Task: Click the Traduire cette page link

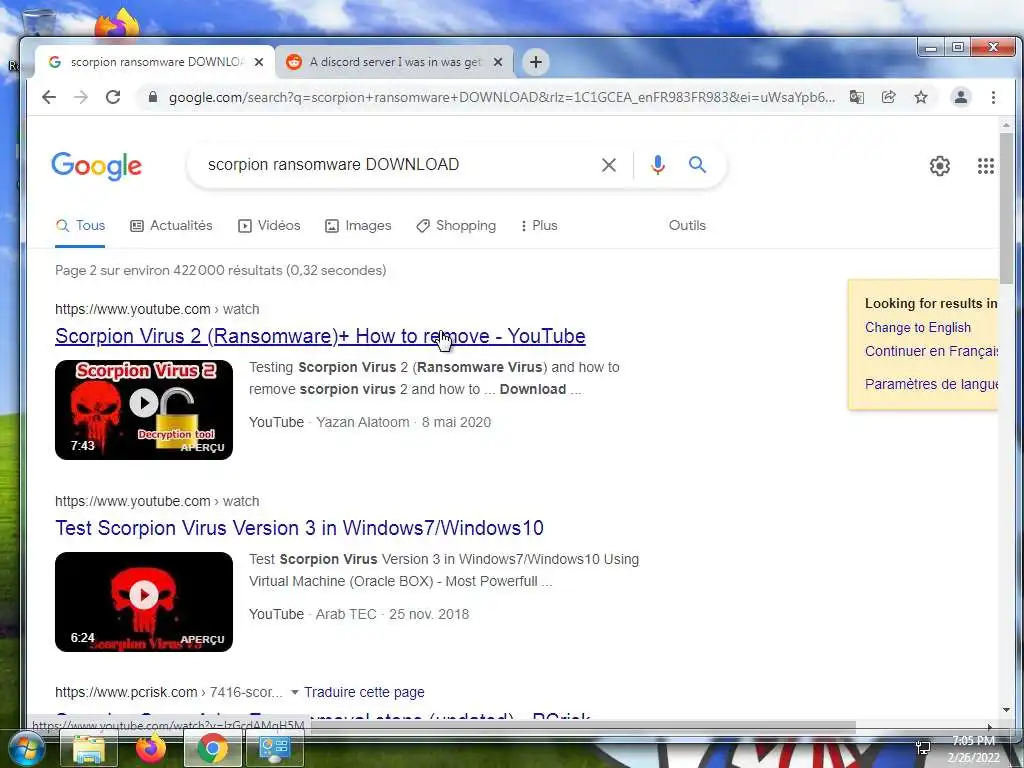Action: pos(364,692)
